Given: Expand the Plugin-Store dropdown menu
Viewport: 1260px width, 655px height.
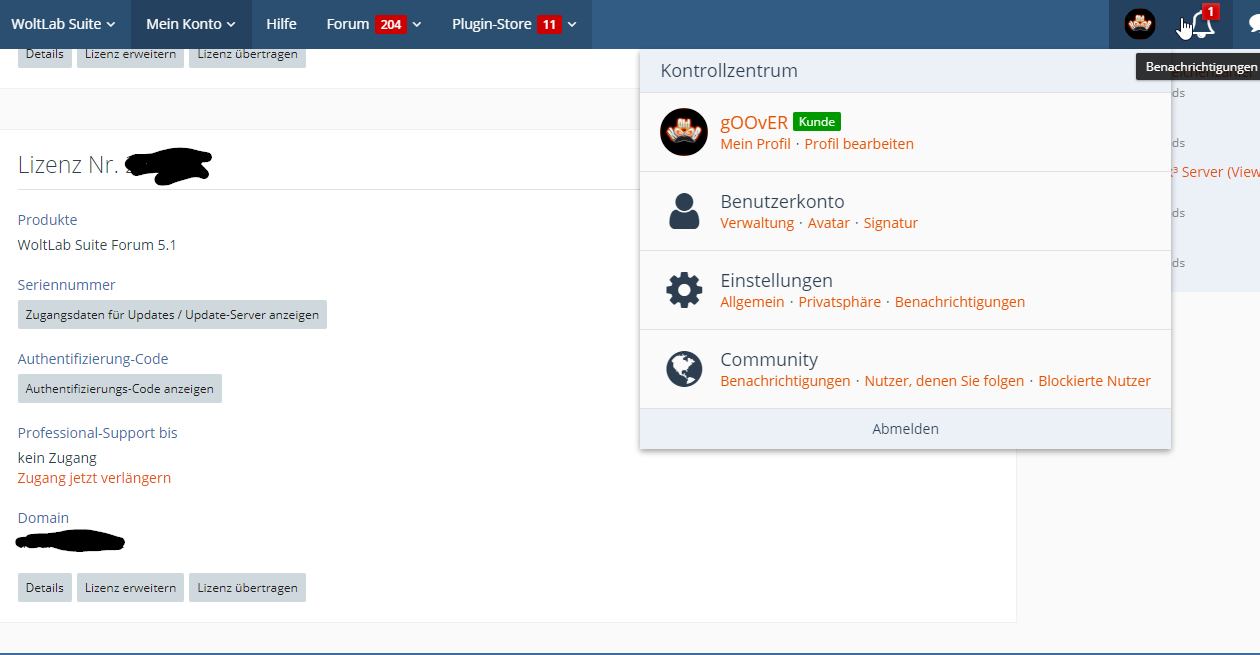Looking at the screenshot, I should pyautogui.click(x=514, y=24).
